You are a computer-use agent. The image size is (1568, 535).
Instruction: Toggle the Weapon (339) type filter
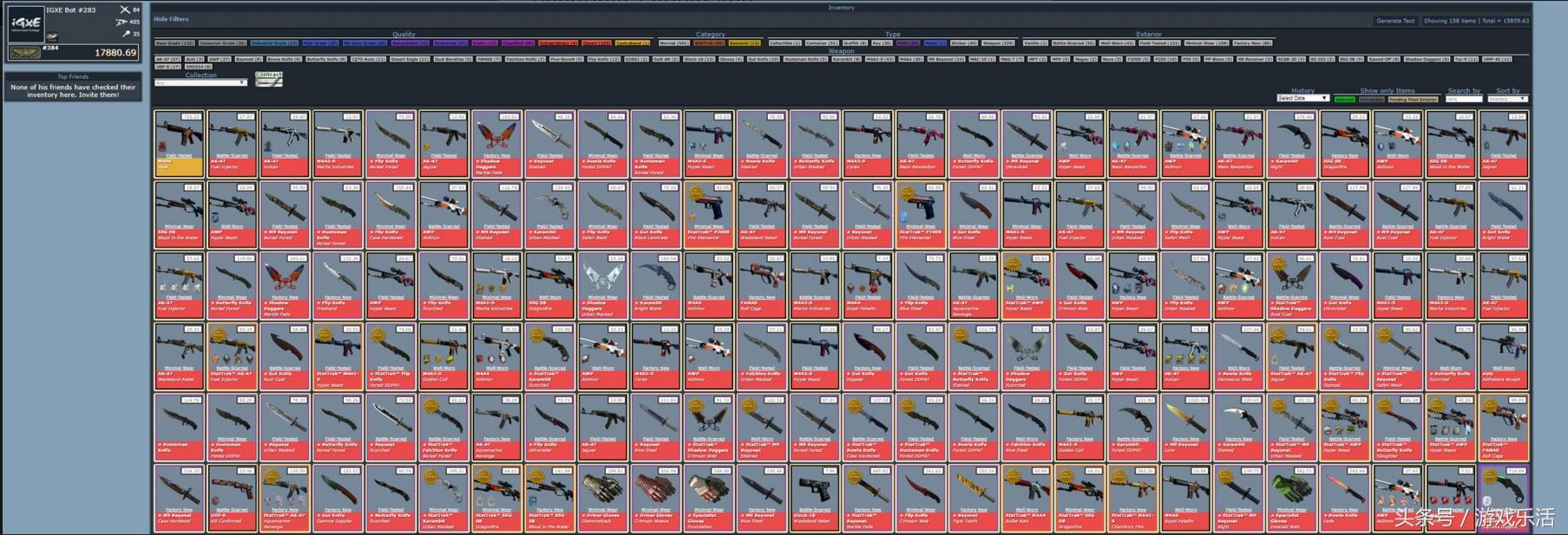(998, 42)
